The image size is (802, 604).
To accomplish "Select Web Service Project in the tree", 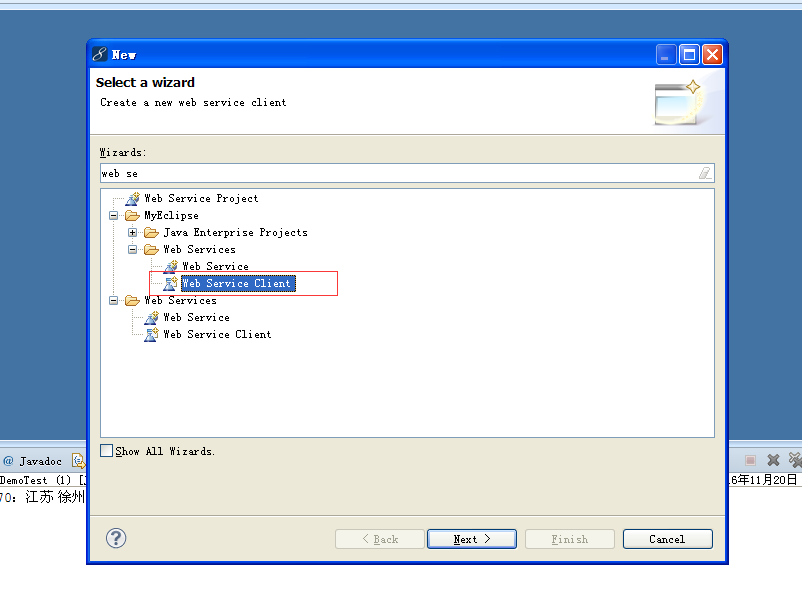I will tap(201, 198).
